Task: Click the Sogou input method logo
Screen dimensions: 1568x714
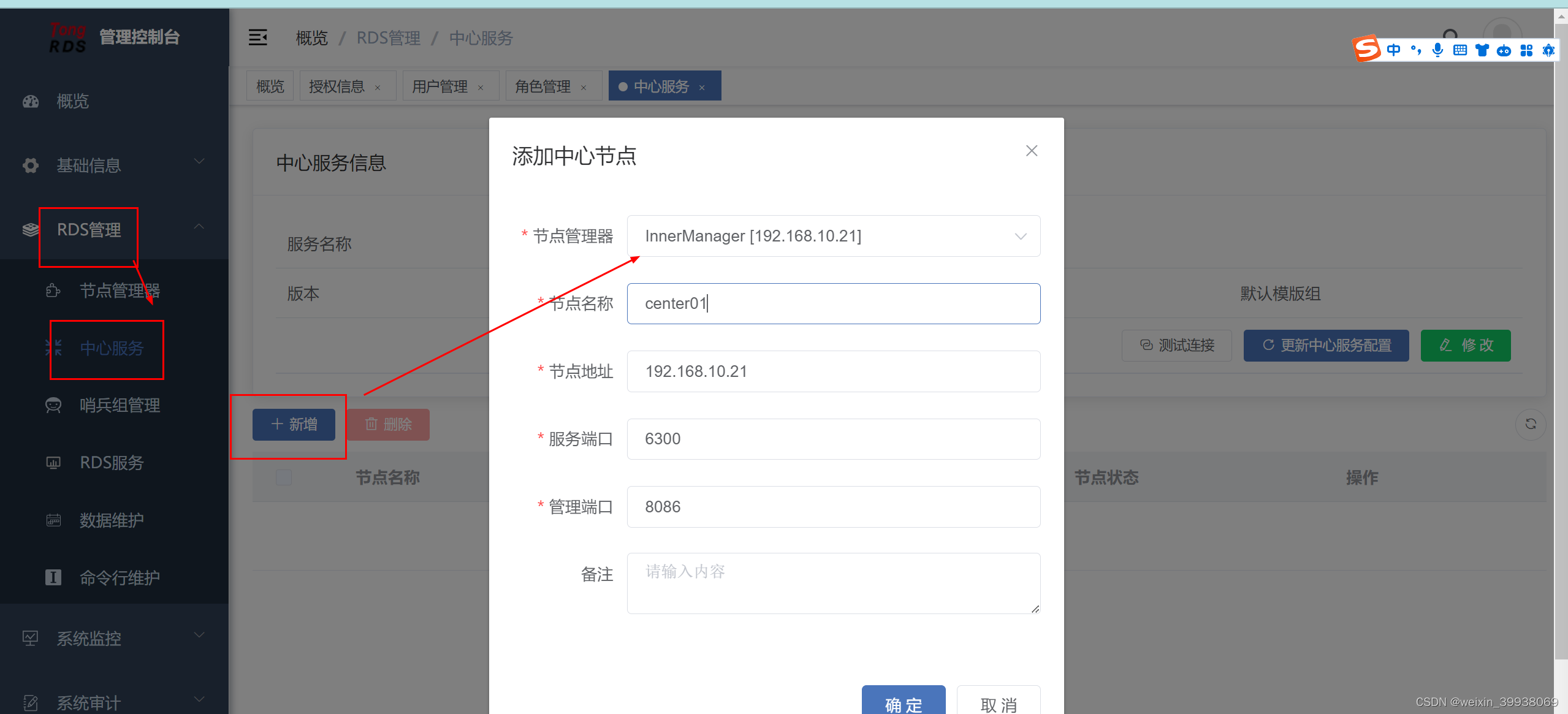Action: pyautogui.click(x=1367, y=49)
